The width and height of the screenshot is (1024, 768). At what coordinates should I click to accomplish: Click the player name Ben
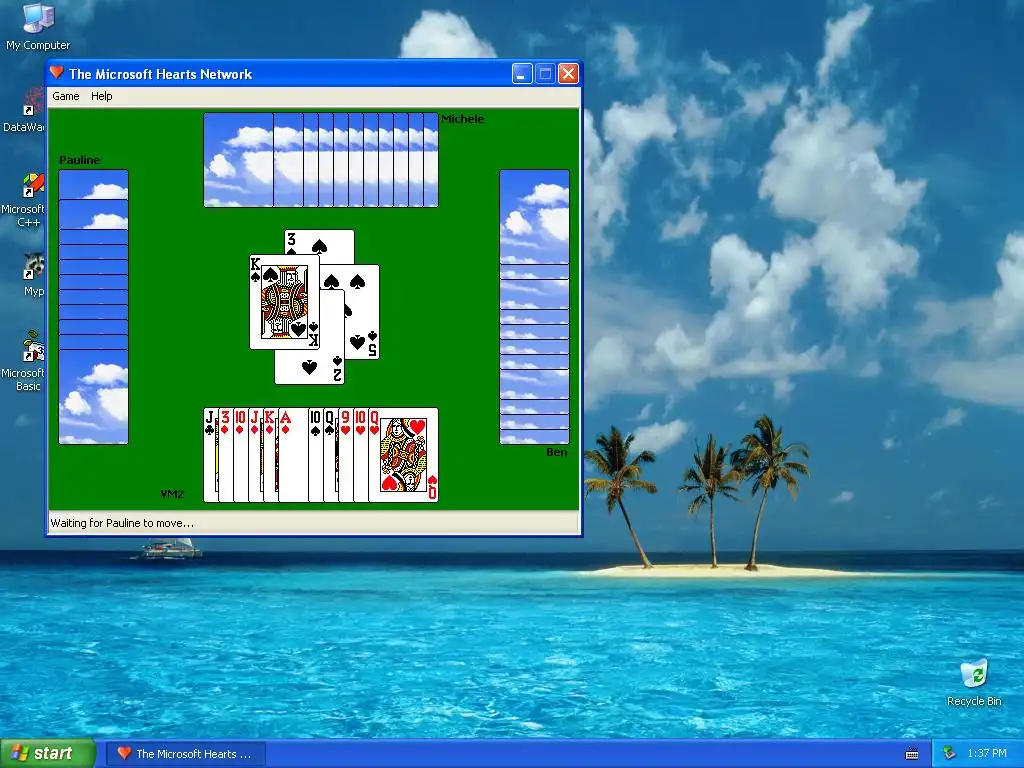click(x=556, y=452)
